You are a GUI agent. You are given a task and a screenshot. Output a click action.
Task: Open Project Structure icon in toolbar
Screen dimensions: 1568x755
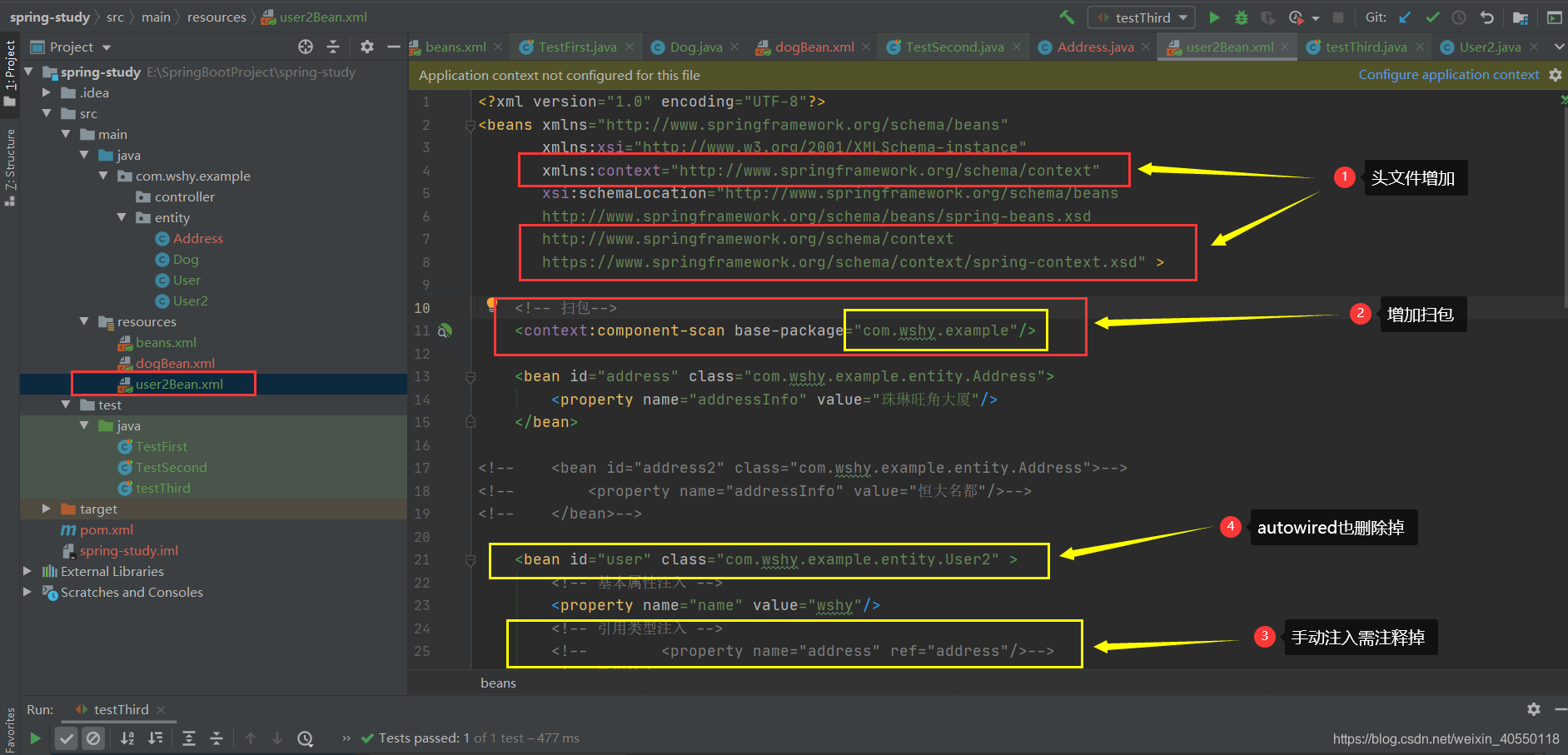click(x=1521, y=17)
